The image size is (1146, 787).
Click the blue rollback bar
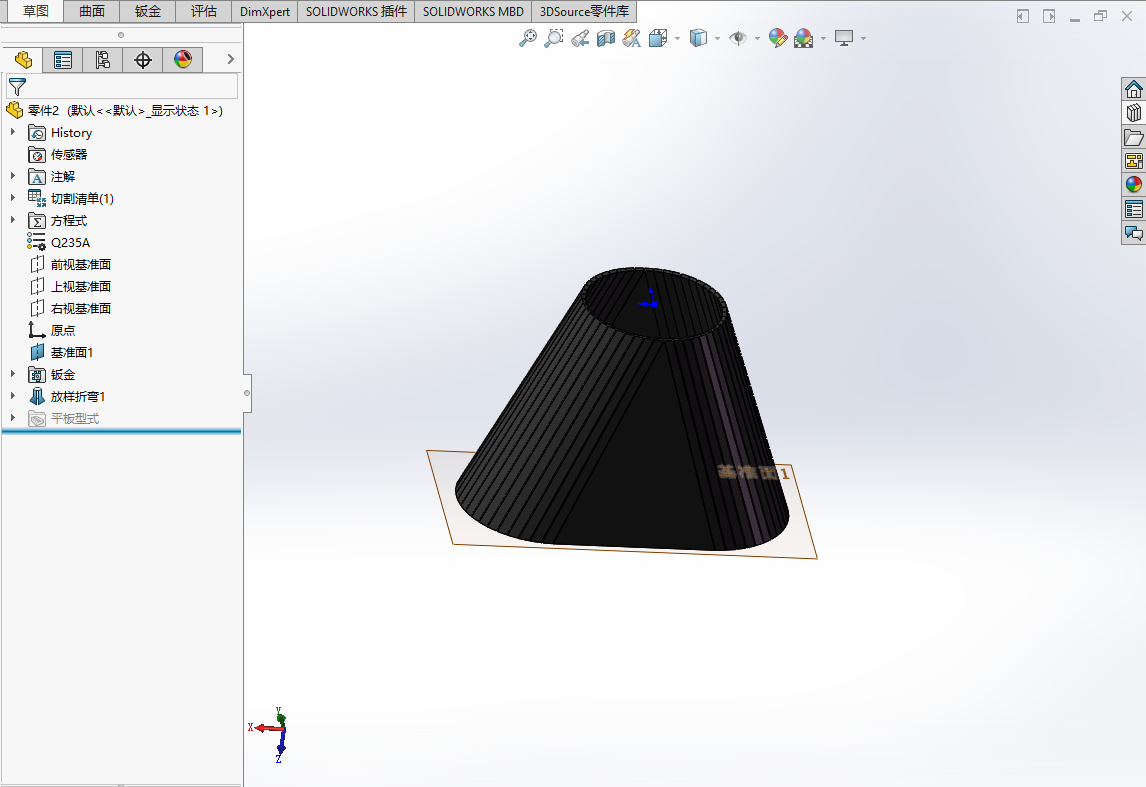pyautogui.click(x=121, y=432)
